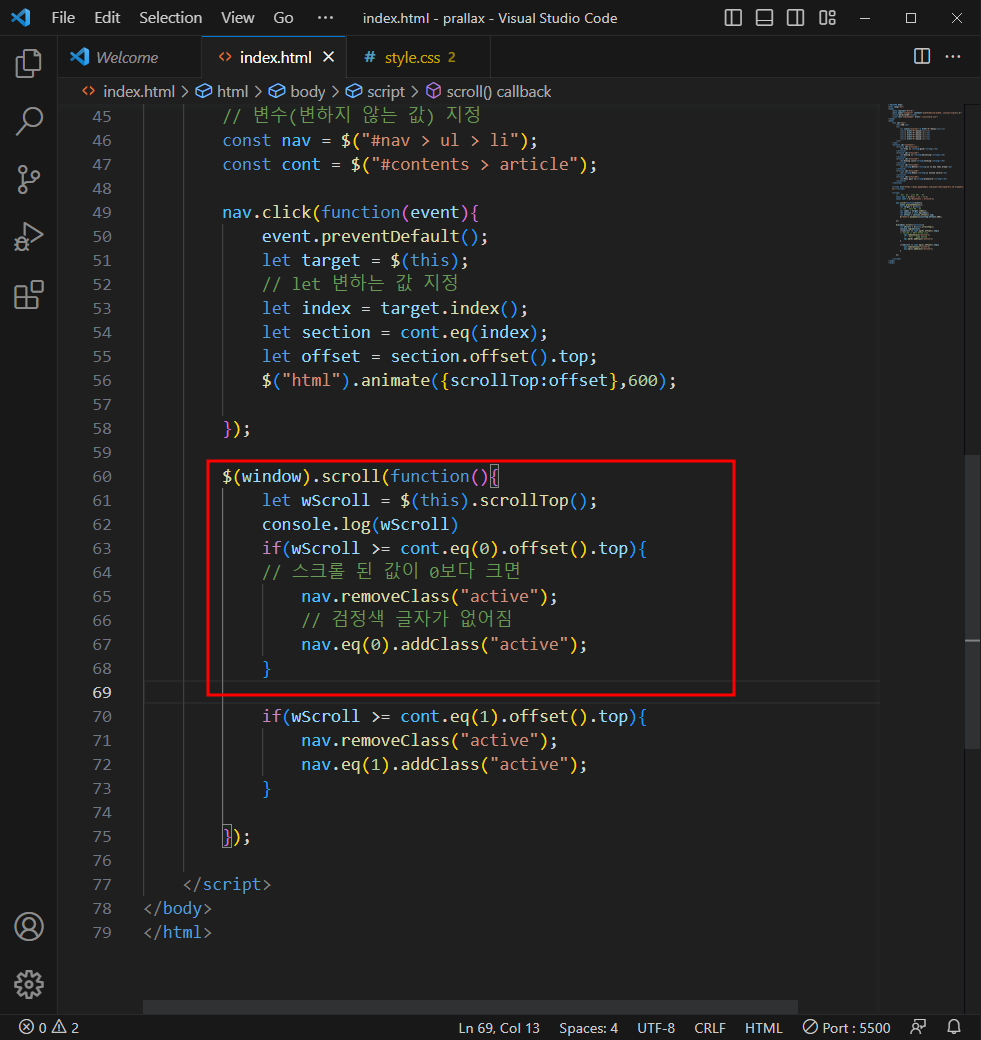
Task: Click 'console.log(wScroll)' on line 62
Action: pyautogui.click(x=360, y=524)
